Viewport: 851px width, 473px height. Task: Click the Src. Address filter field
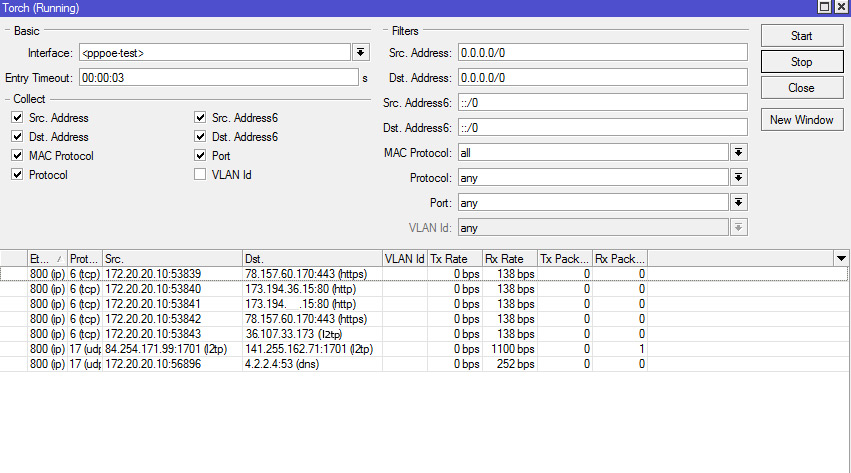(602, 53)
